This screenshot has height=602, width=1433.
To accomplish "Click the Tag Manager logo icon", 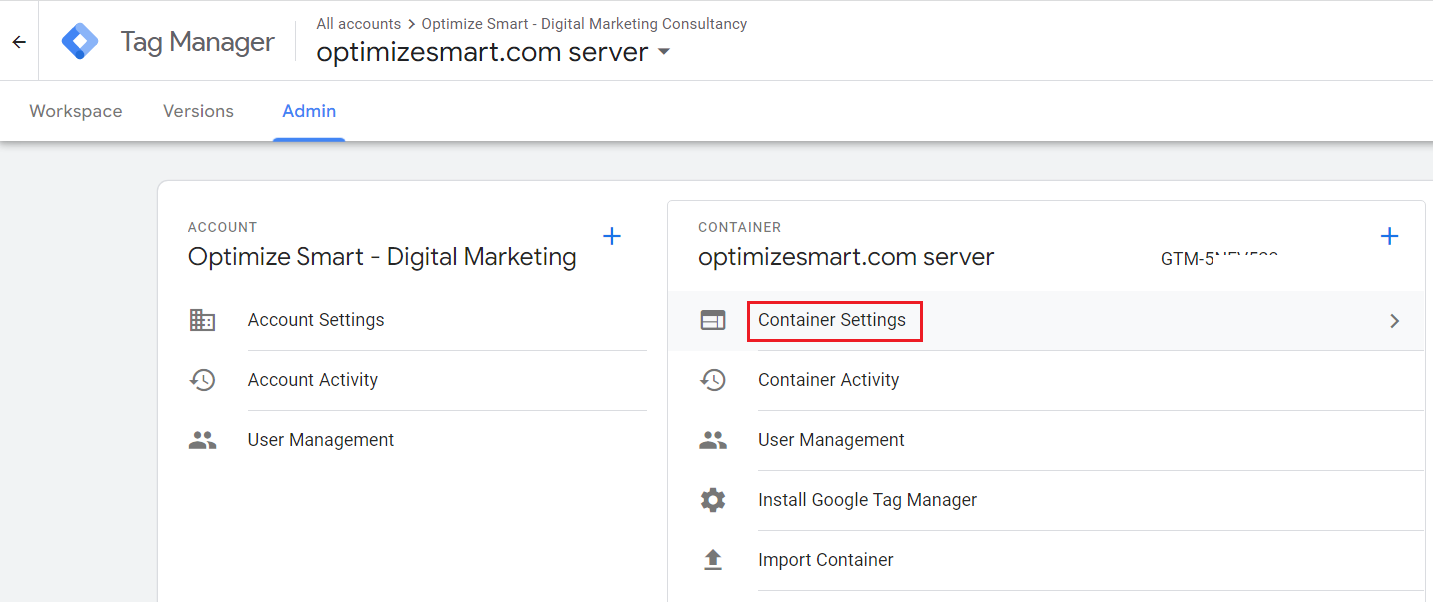I will (x=80, y=42).
